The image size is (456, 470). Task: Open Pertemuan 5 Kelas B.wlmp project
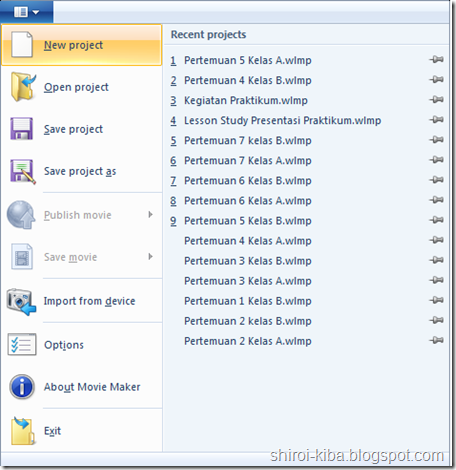pyautogui.click(x=248, y=221)
